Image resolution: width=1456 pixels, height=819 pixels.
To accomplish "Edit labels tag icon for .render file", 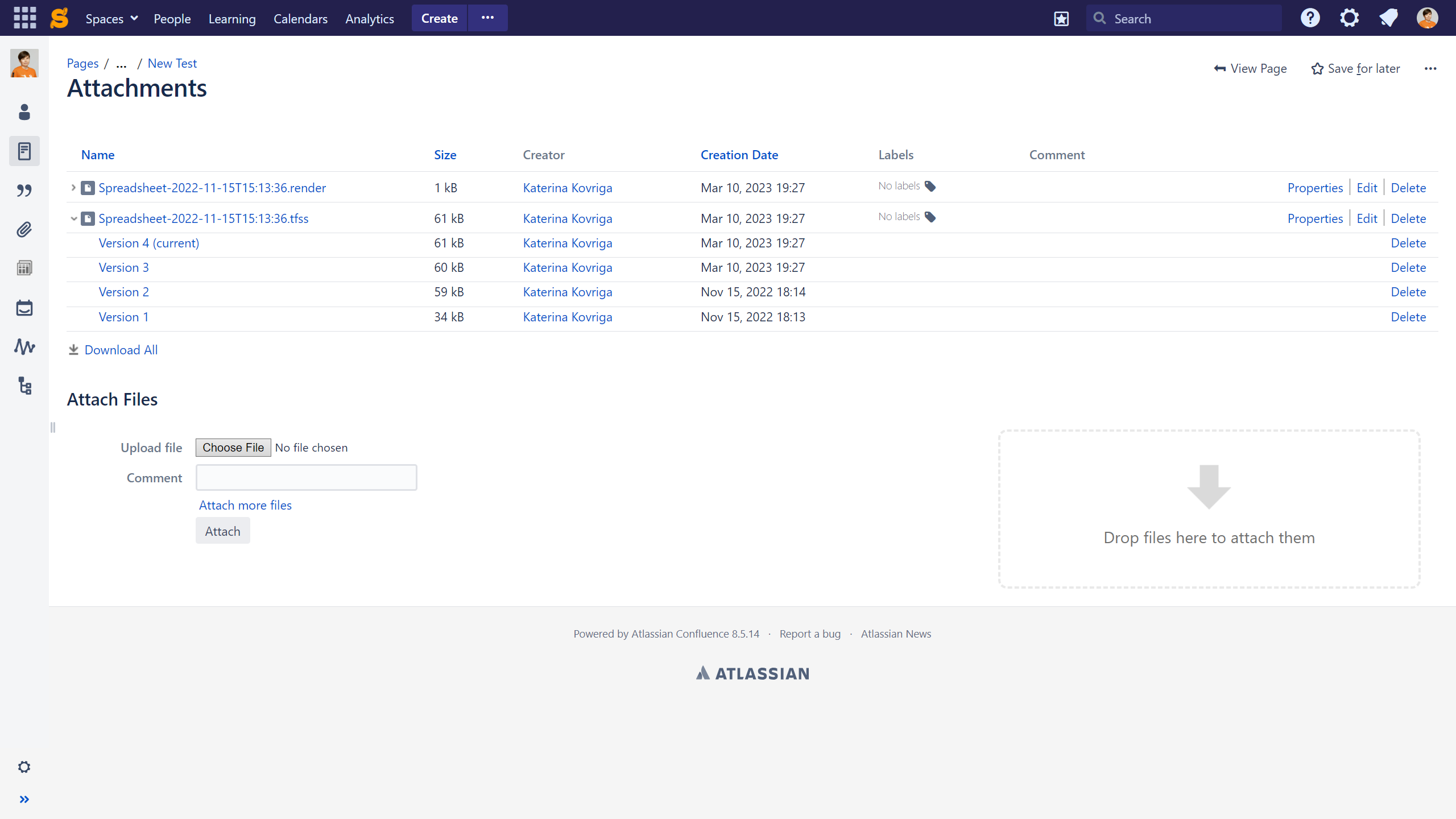I will [930, 187].
